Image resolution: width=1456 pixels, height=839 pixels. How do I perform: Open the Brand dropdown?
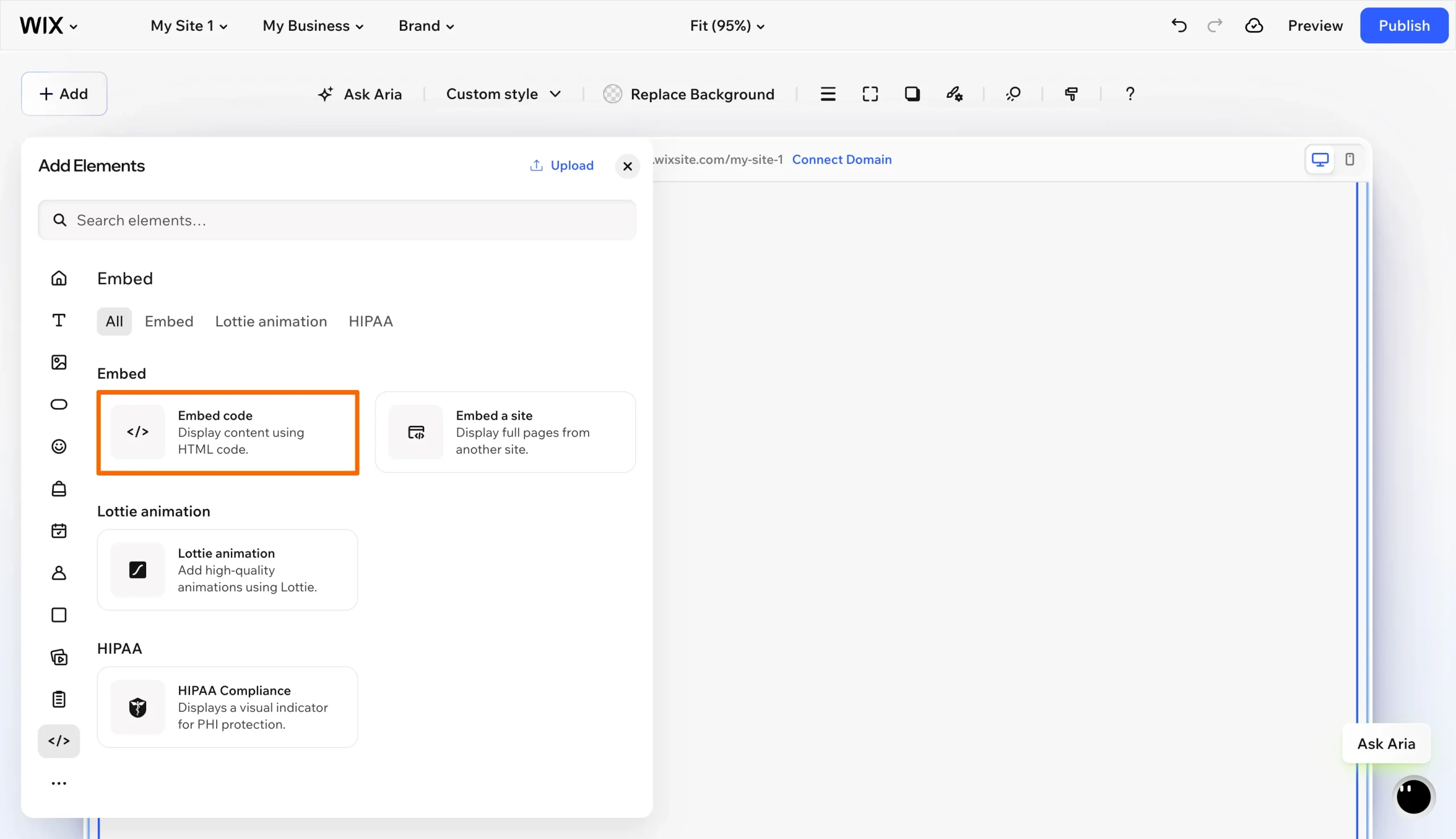click(426, 26)
